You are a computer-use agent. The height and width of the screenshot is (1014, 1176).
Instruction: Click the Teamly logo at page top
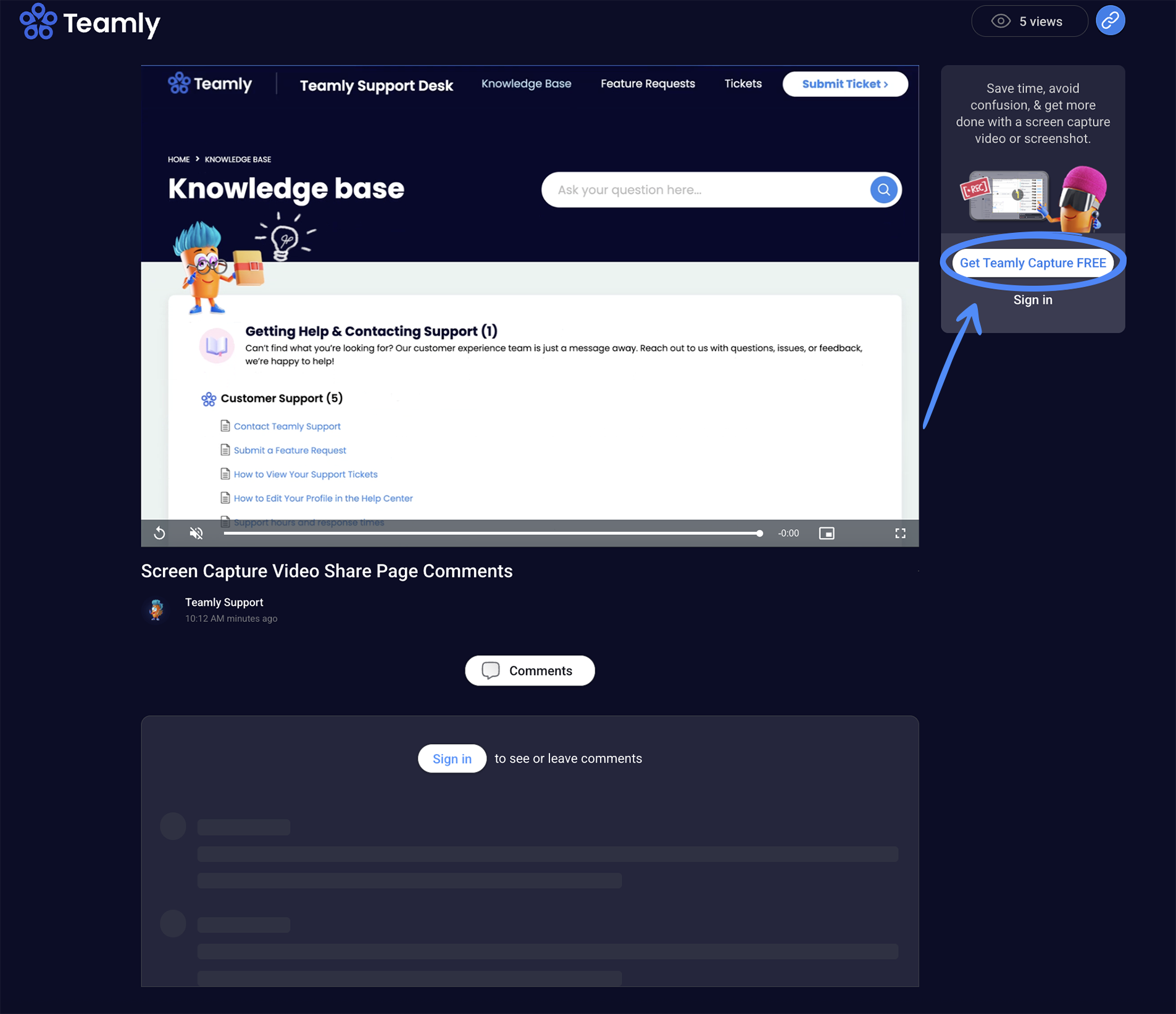pos(90,22)
